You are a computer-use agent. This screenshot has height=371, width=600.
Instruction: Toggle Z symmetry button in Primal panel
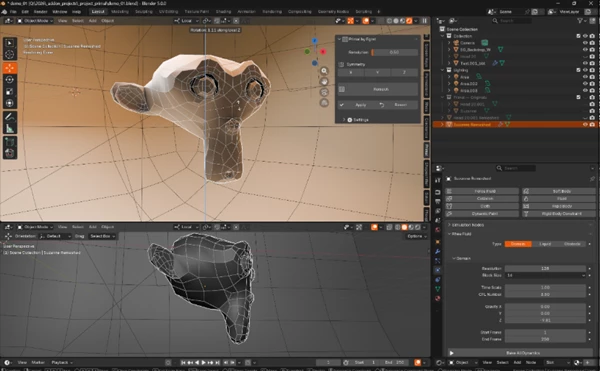pos(404,72)
